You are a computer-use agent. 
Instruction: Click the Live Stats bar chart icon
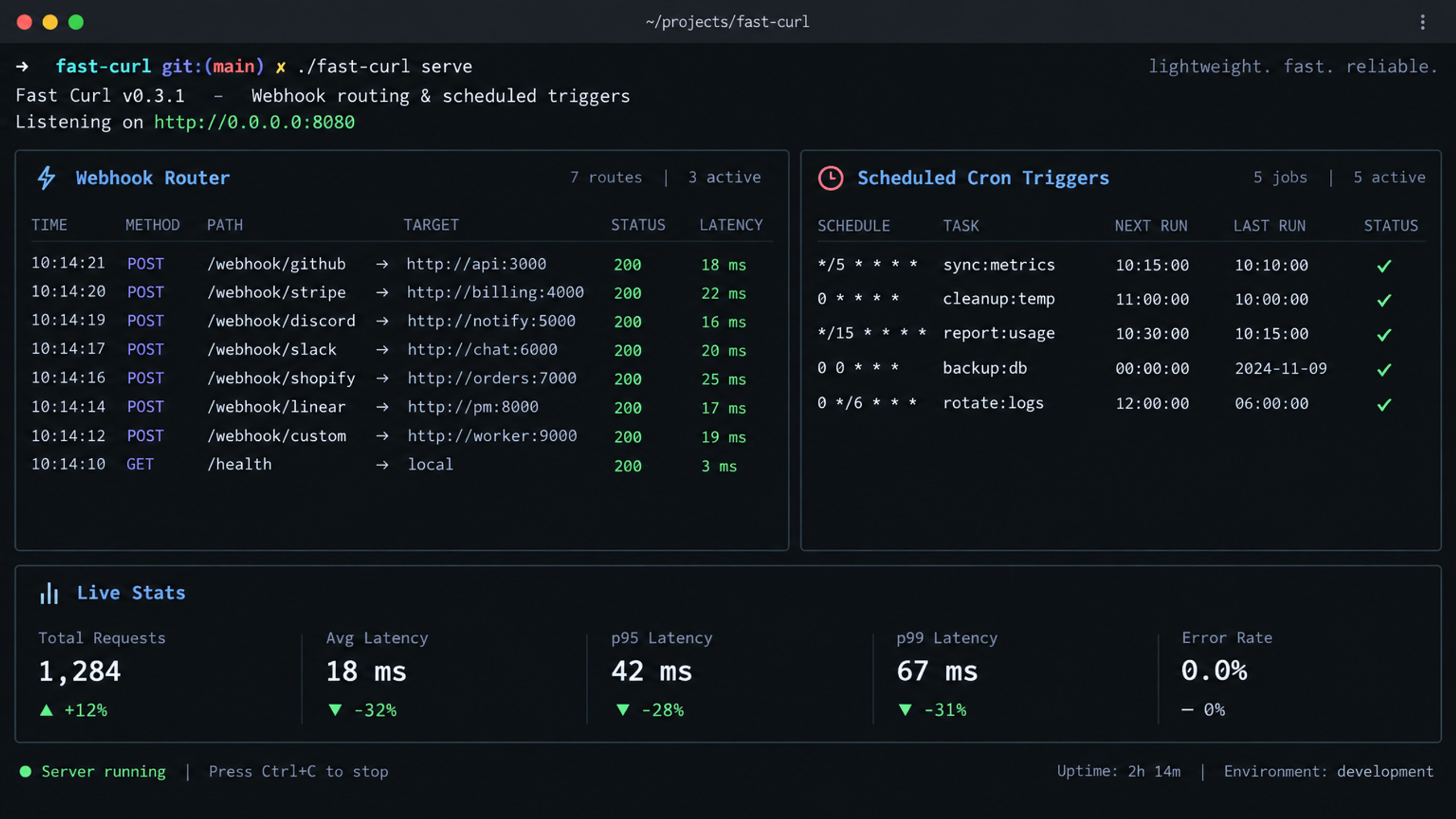[49, 593]
